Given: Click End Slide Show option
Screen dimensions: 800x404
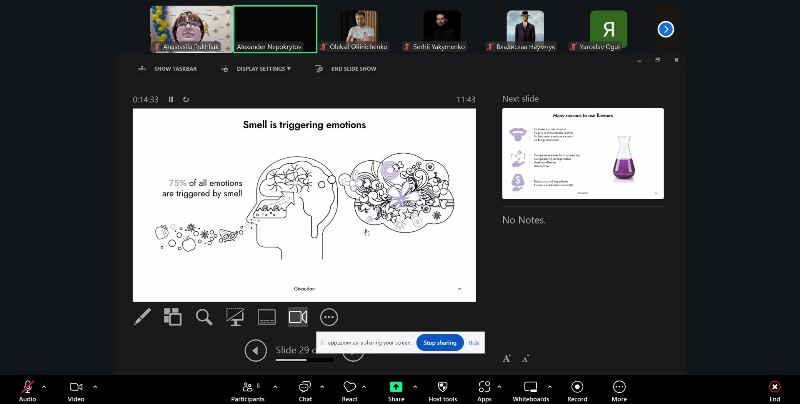Looking at the screenshot, I should coord(346,69).
